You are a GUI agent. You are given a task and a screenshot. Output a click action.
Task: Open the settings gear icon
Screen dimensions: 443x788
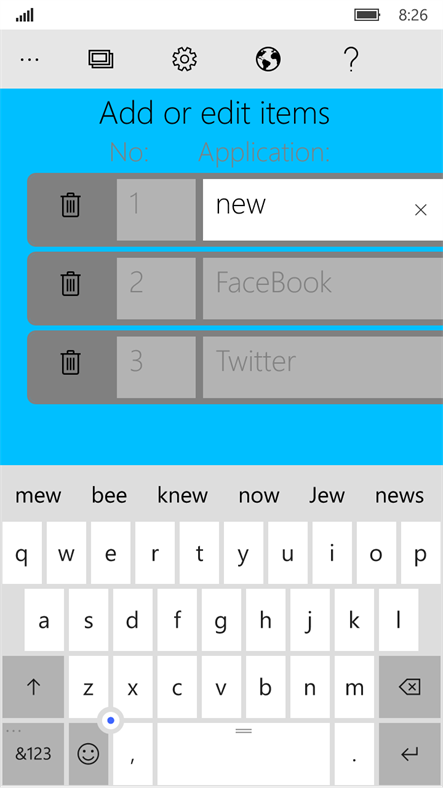click(x=184, y=59)
